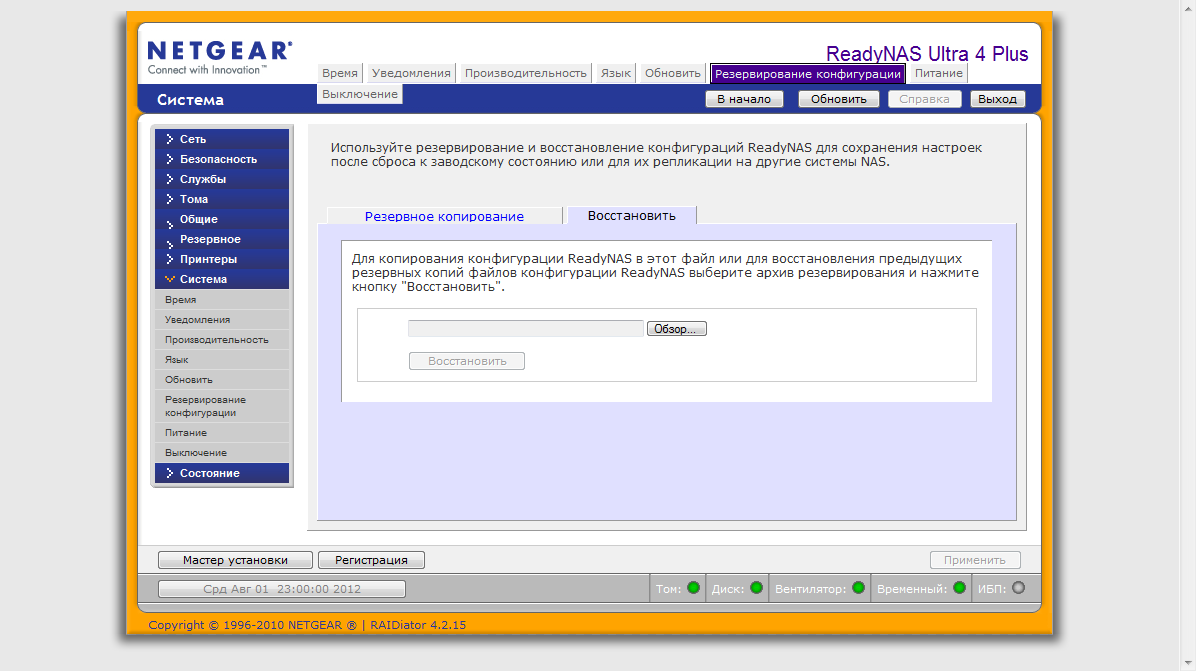Expand the Сеть sidebar section

click(x=222, y=139)
